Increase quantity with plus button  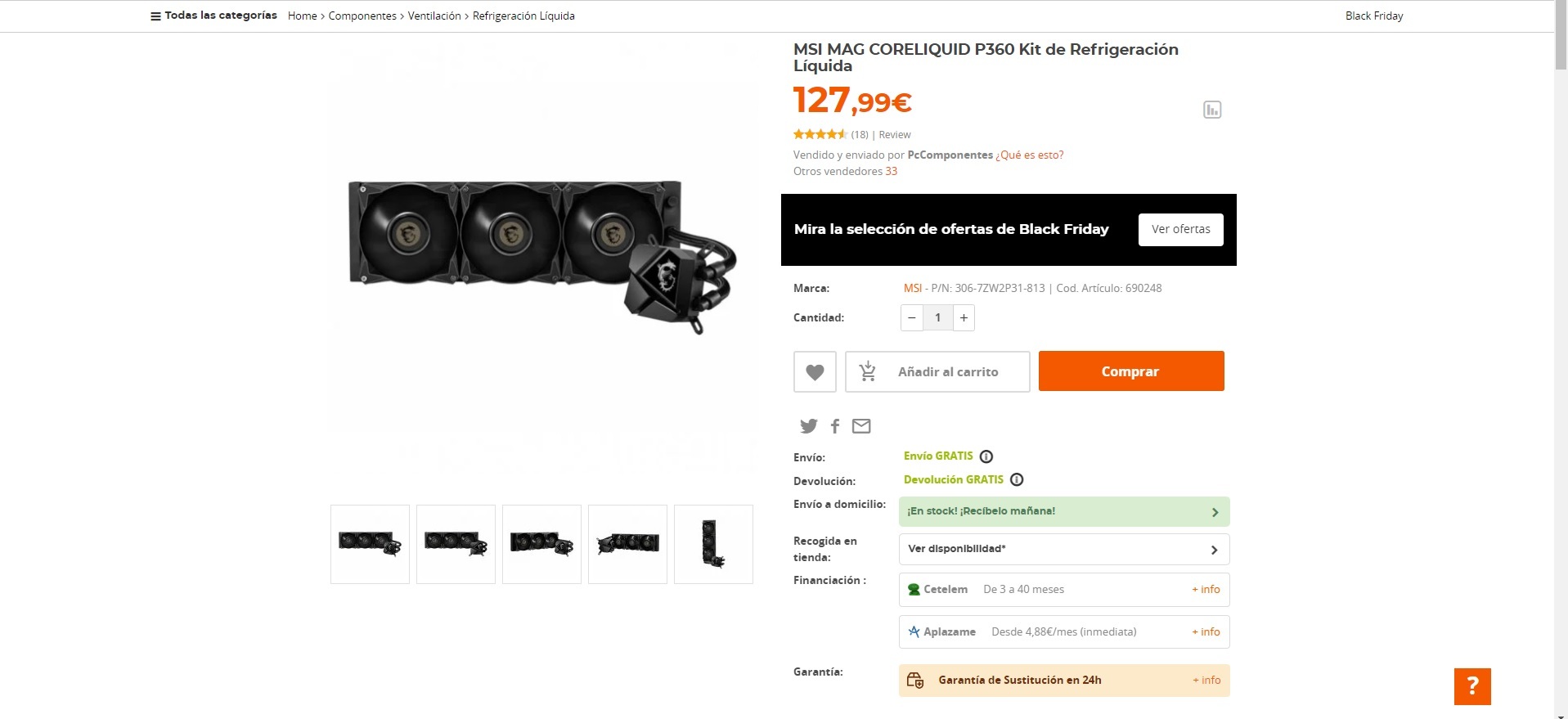[964, 318]
